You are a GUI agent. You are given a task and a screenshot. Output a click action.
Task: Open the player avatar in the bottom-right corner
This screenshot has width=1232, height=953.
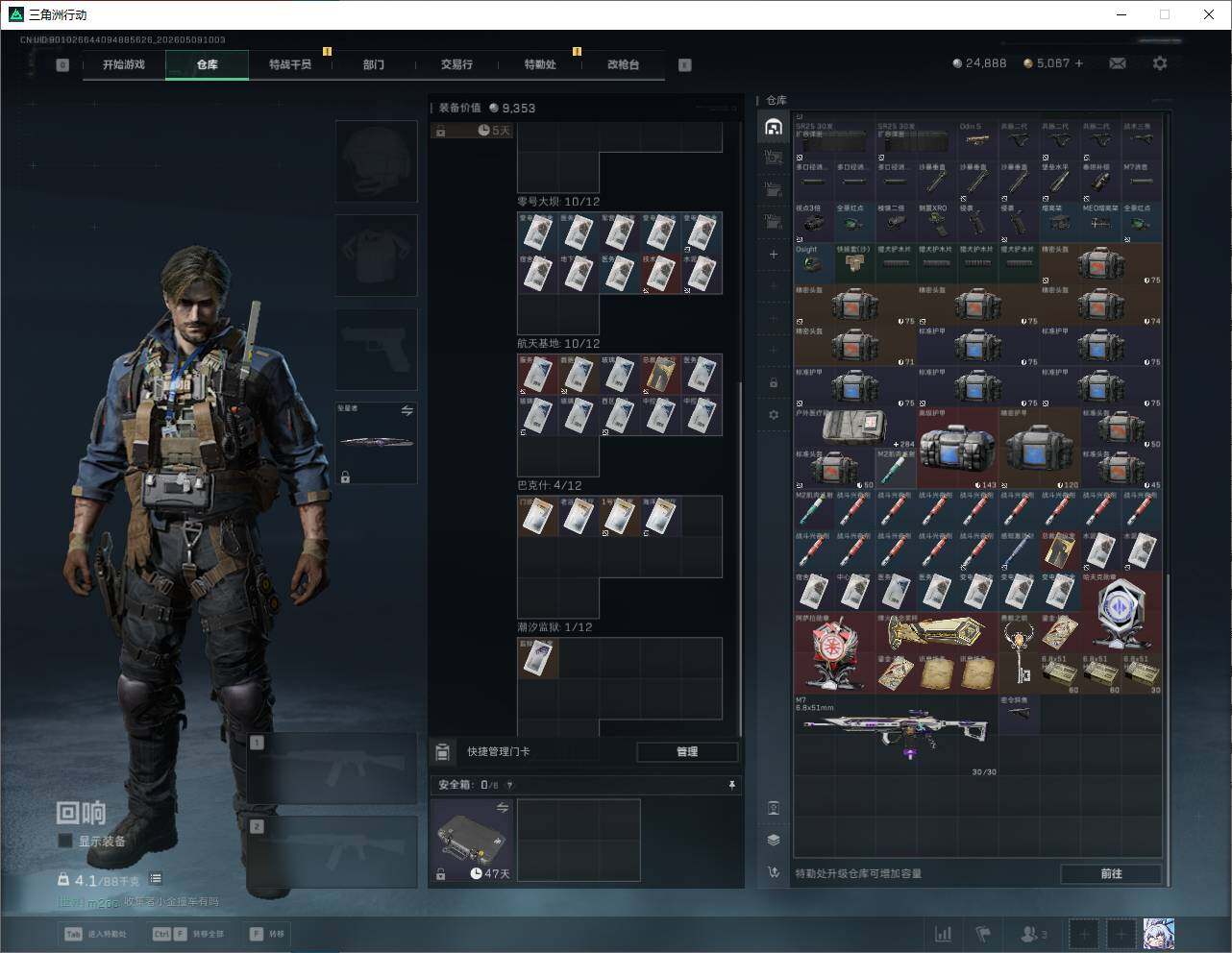coord(1158,933)
